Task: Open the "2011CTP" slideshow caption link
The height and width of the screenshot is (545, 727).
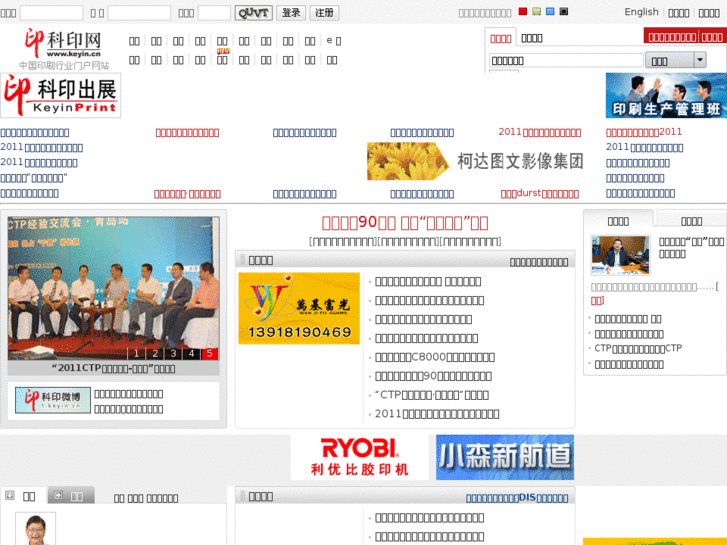Action: (x=114, y=369)
